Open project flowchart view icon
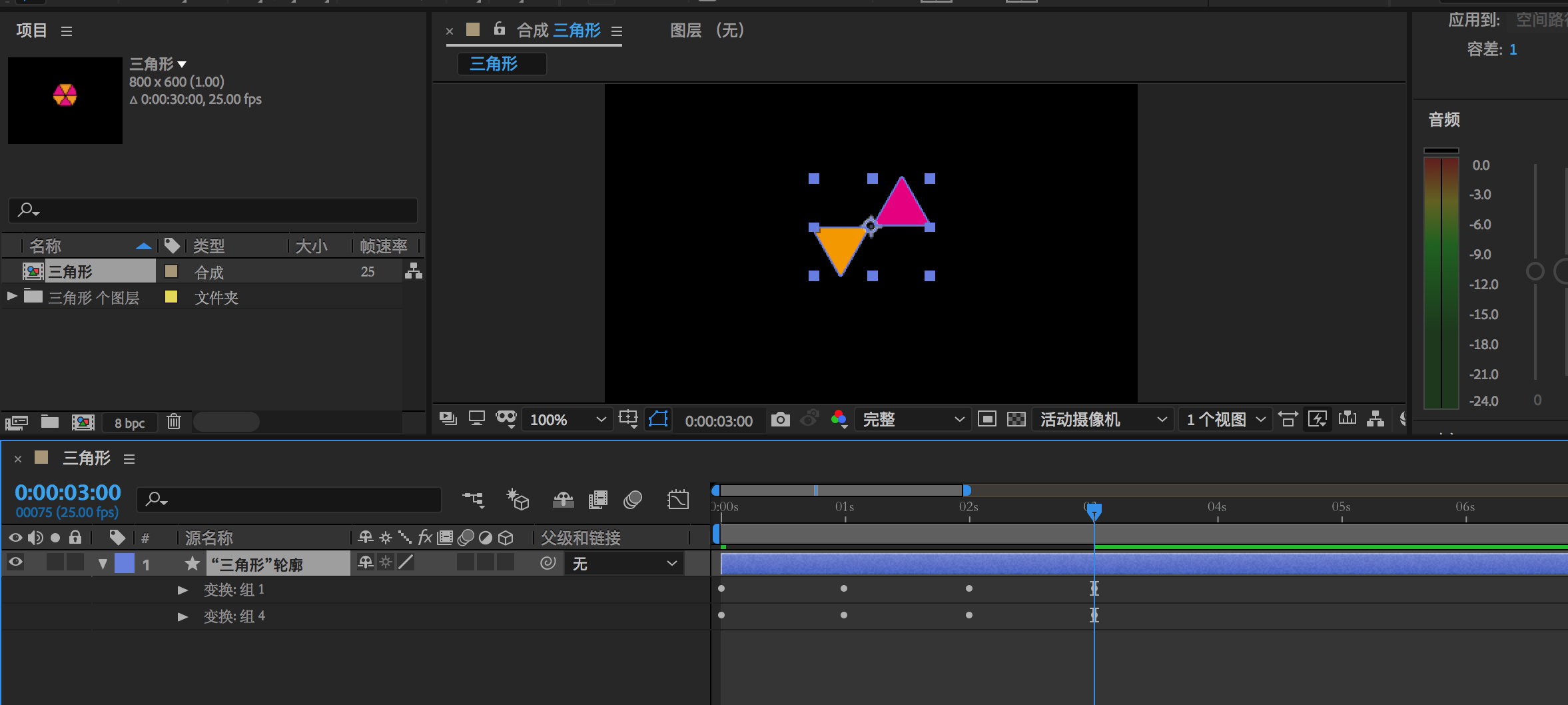The width and height of the screenshot is (1568, 705). click(x=414, y=271)
